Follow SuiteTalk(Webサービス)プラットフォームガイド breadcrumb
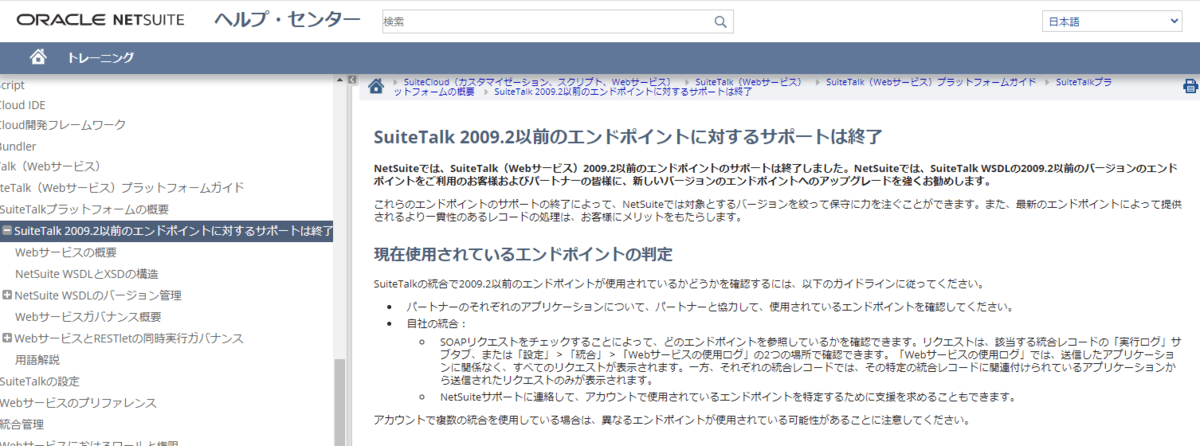 [x=931, y=81]
